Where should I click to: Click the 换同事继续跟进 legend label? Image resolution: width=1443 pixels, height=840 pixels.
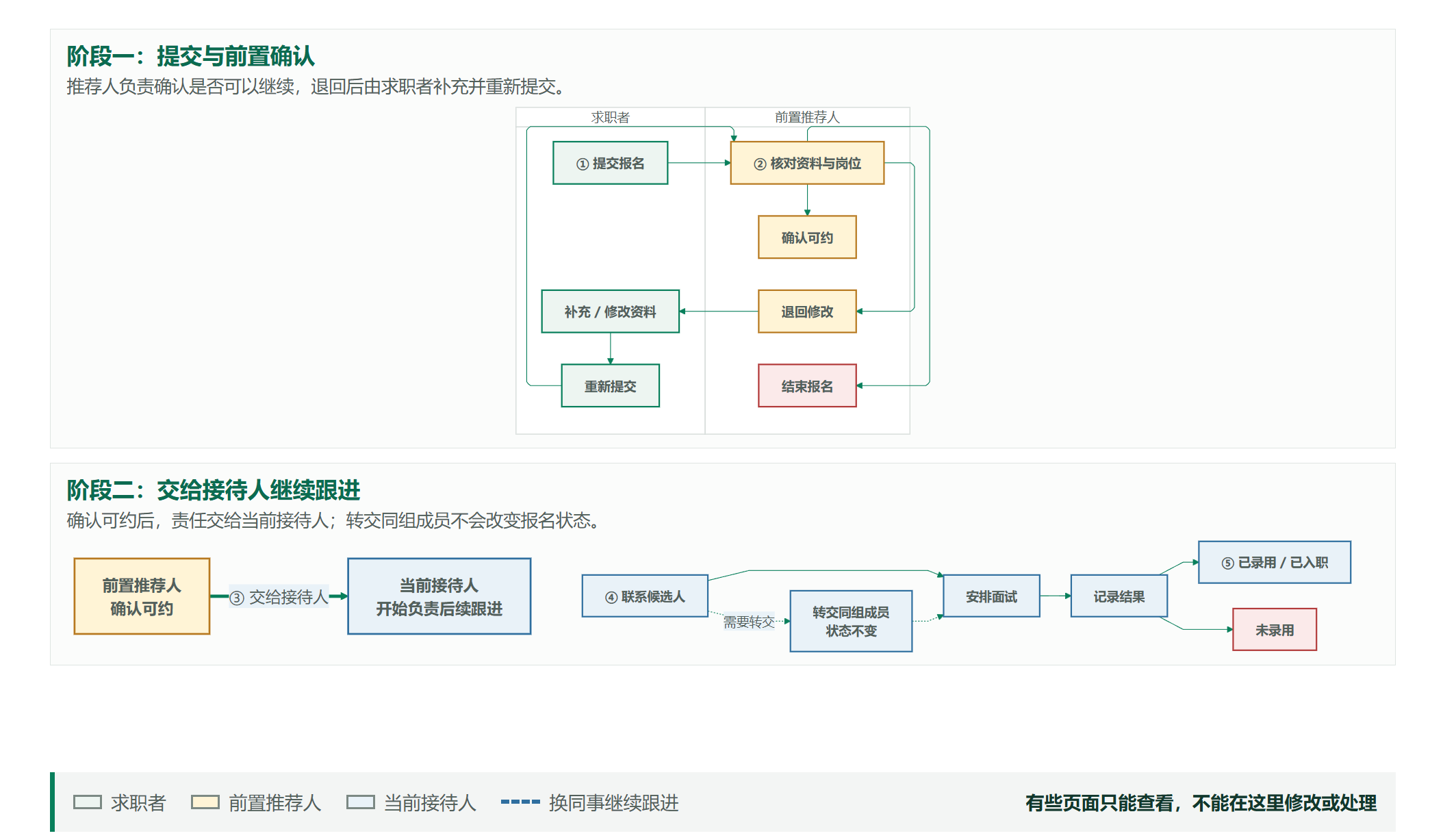pyautogui.click(x=613, y=802)
